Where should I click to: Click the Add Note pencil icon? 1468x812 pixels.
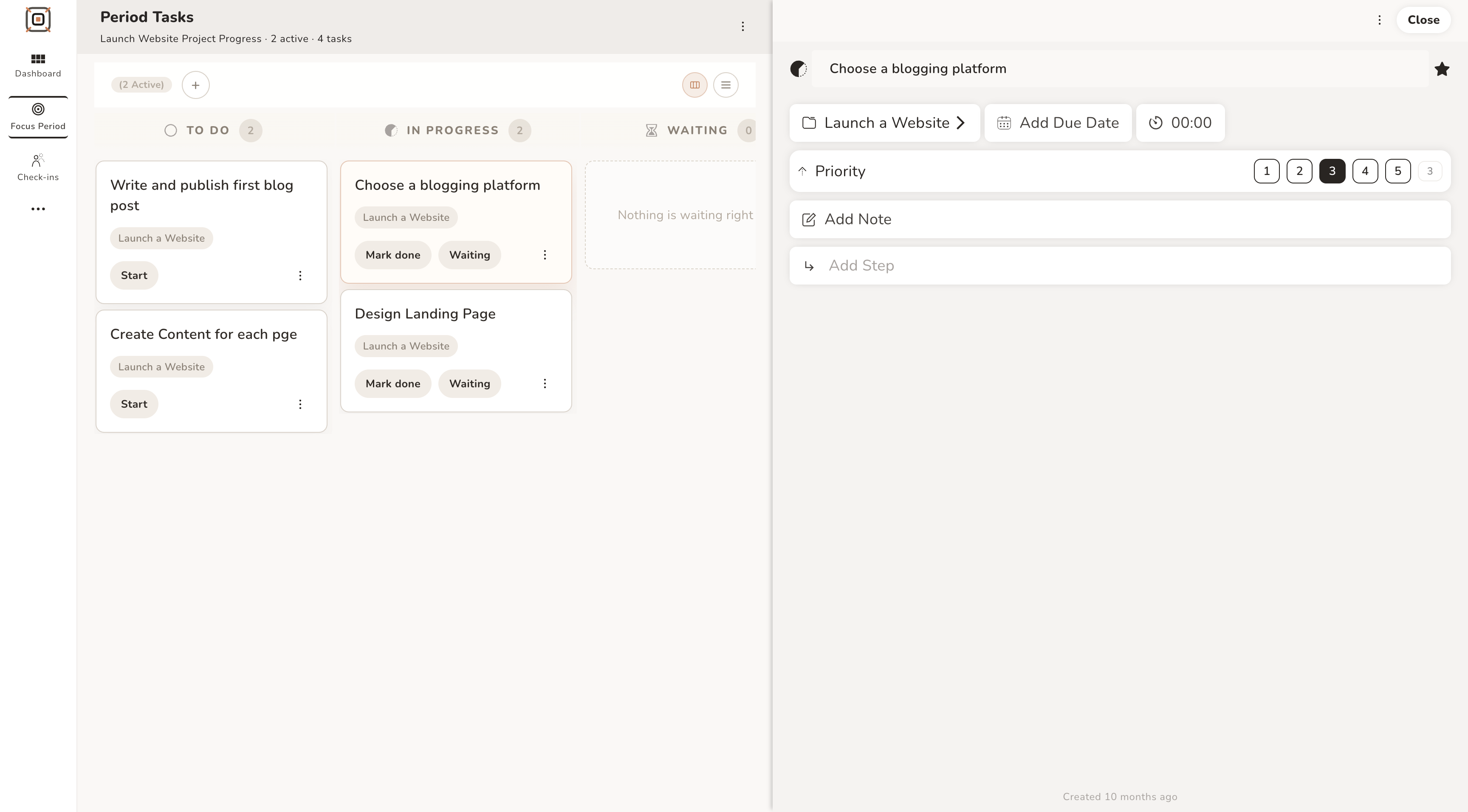(809, 220)
